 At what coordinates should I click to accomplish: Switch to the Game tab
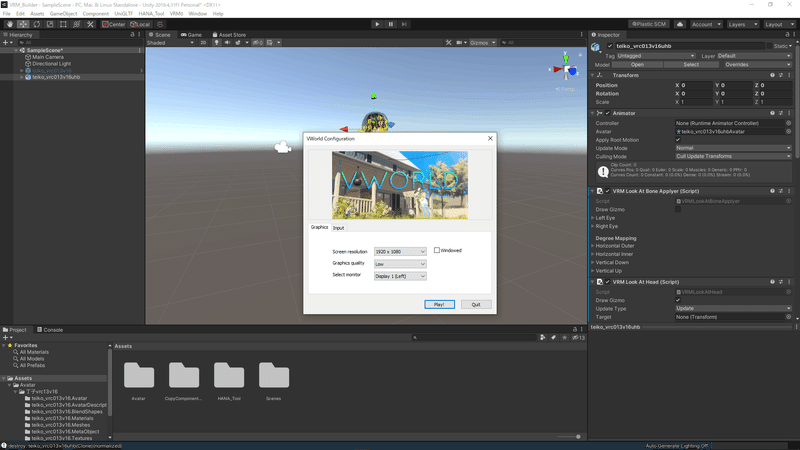point(191,35)
